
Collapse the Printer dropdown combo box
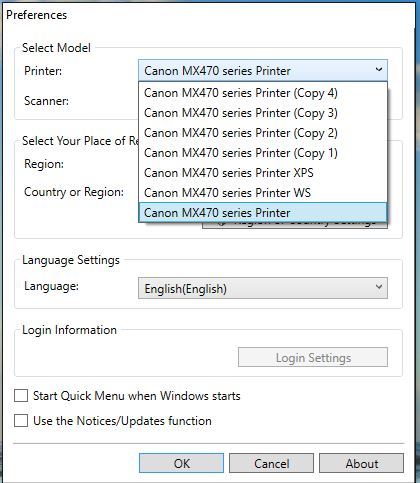click(263, 70)
